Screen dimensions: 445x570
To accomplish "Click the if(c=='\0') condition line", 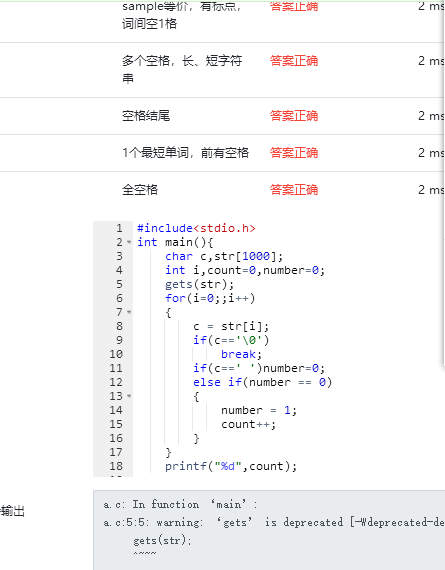I will pyautogui.click(x=231, y=340).
